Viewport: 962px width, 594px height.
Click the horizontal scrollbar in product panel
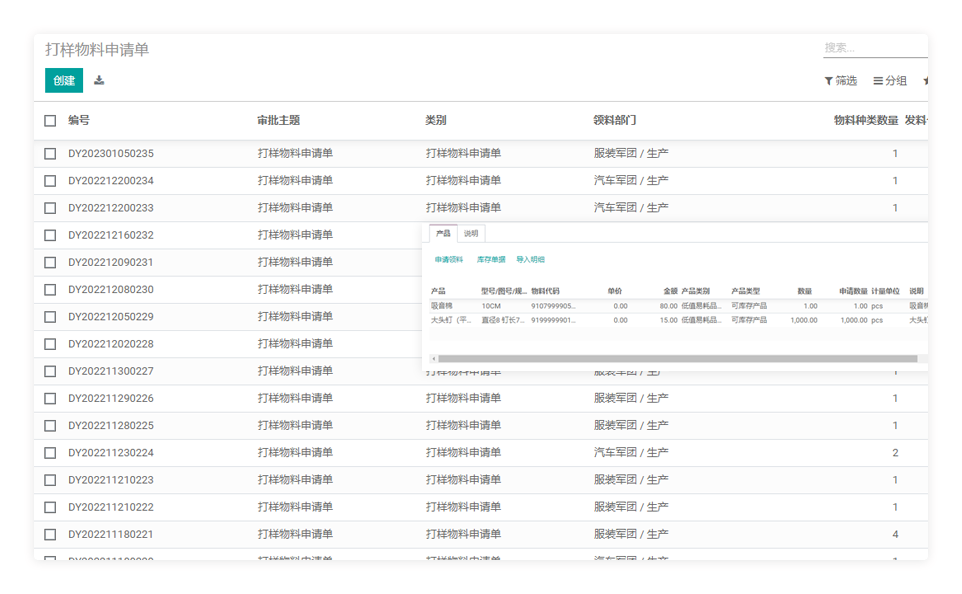tap(677, 358)
